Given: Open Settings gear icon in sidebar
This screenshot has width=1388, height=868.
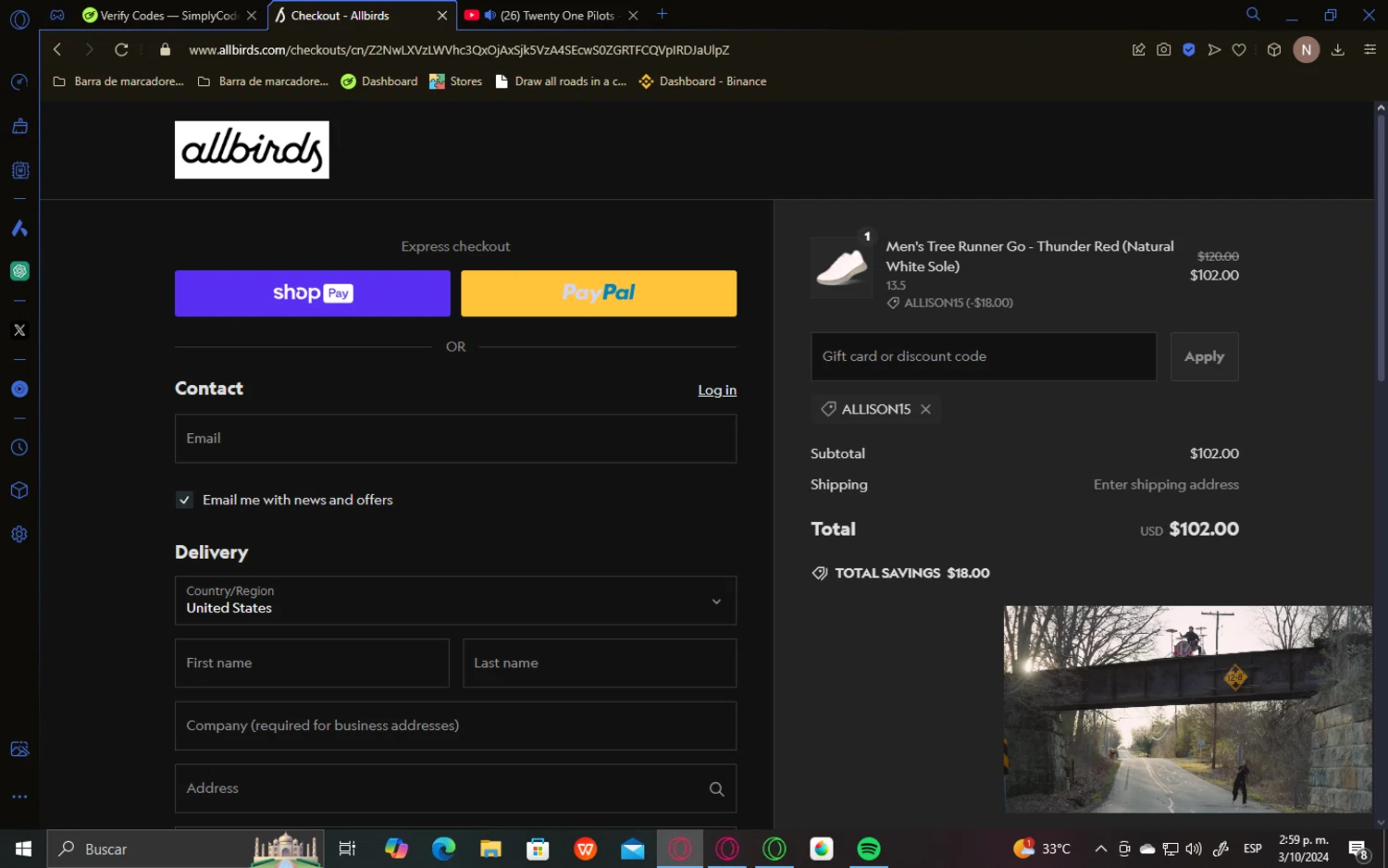Looking at the screenshot, I should click(x=19, y=534).
